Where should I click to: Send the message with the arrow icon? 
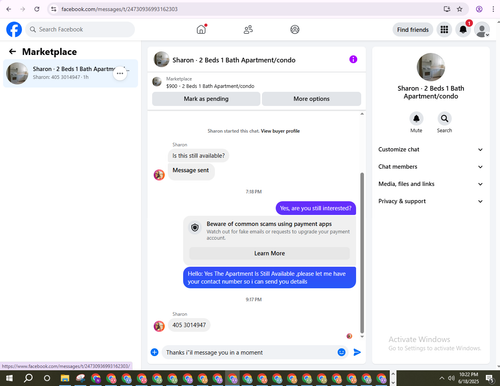tap(357, 352)
